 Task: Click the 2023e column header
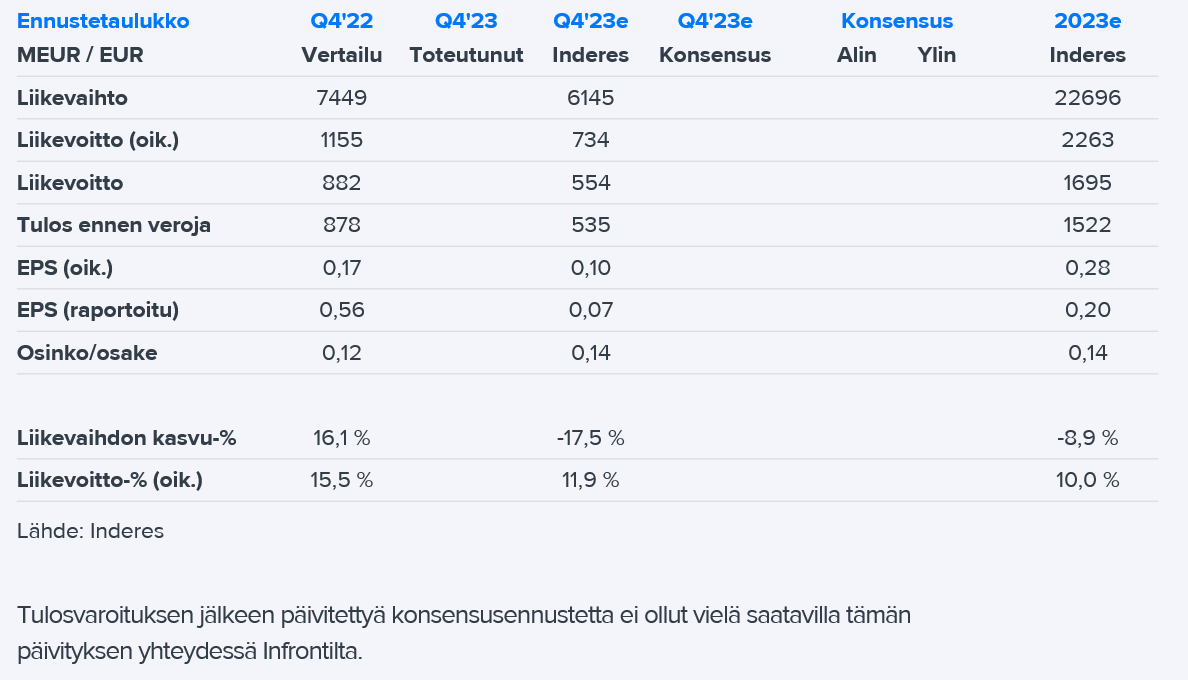pyautogui.click(x=1088, y=21)
